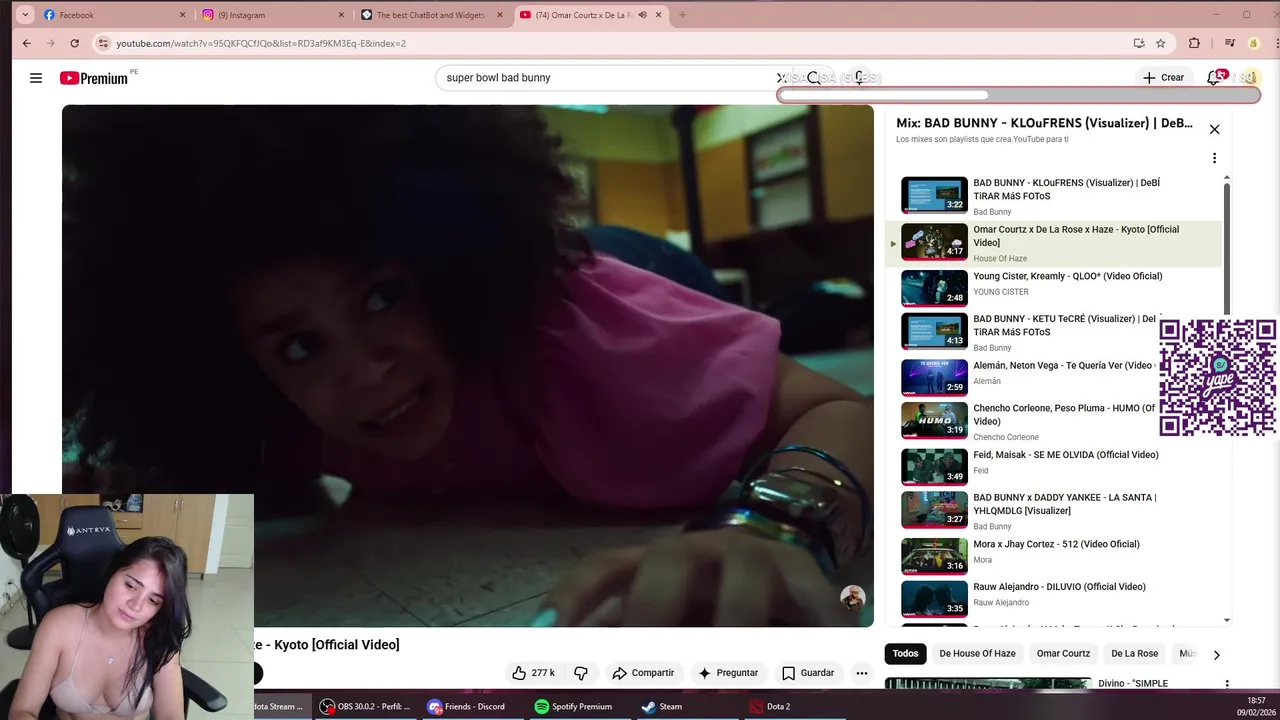Play Mora x Jhay Cortez - 512
Image resolution: width=1280 pixels, height=720 pixels.
click(1053, 555)
